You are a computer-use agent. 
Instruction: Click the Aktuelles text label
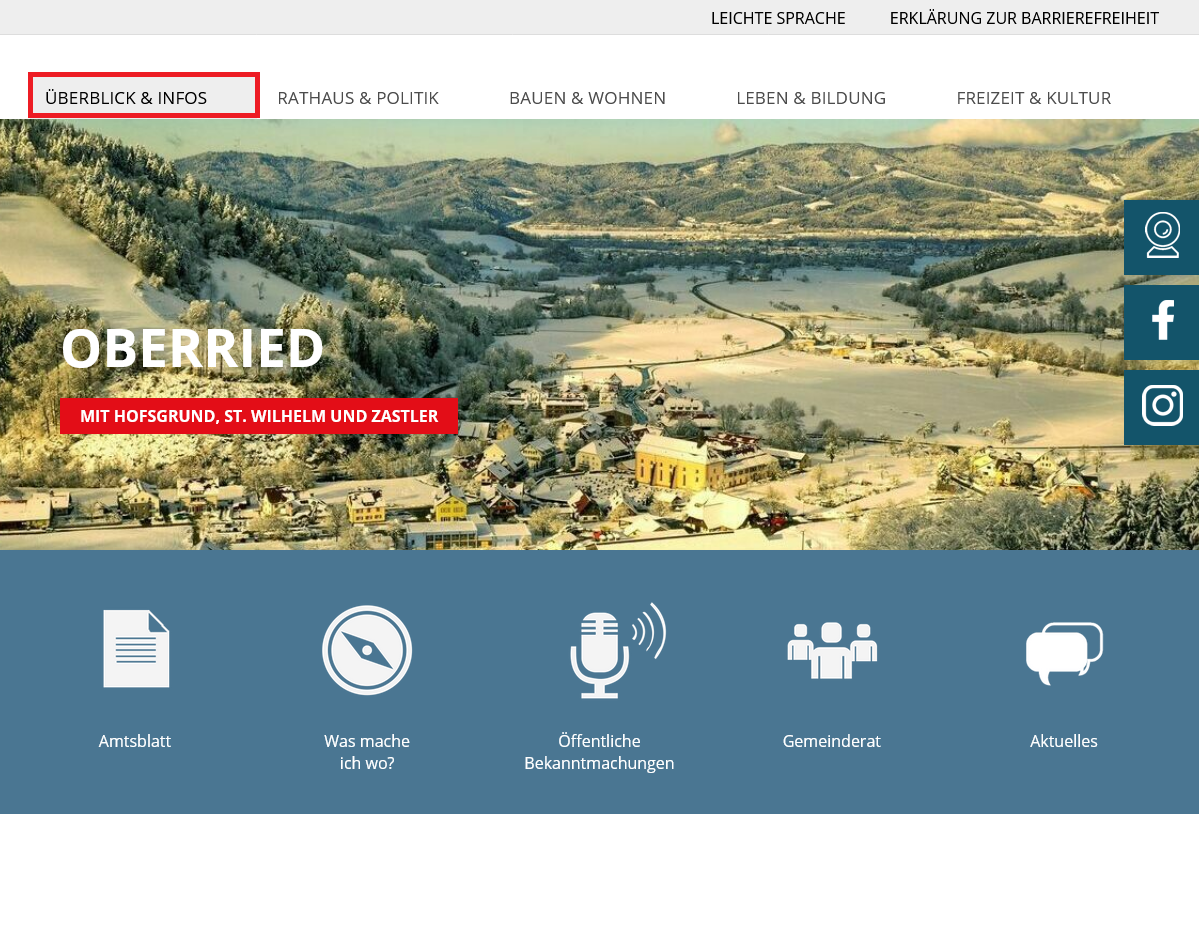(x=1064, y=741)
